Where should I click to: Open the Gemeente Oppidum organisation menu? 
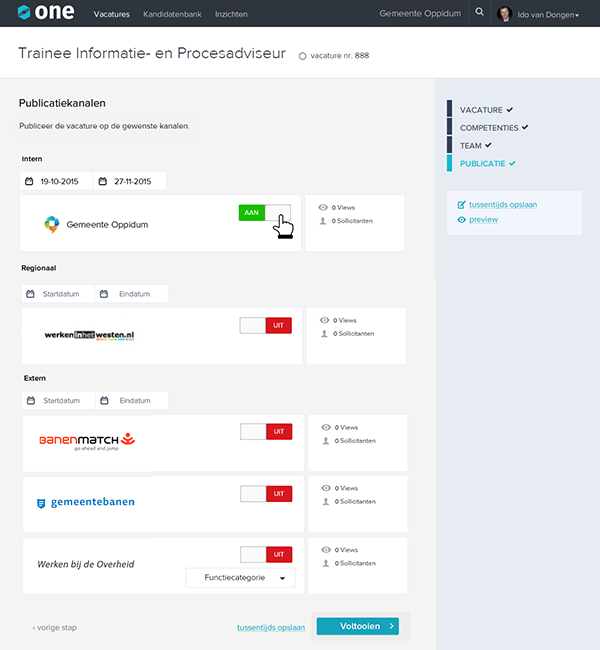click(x=420, y=14)
